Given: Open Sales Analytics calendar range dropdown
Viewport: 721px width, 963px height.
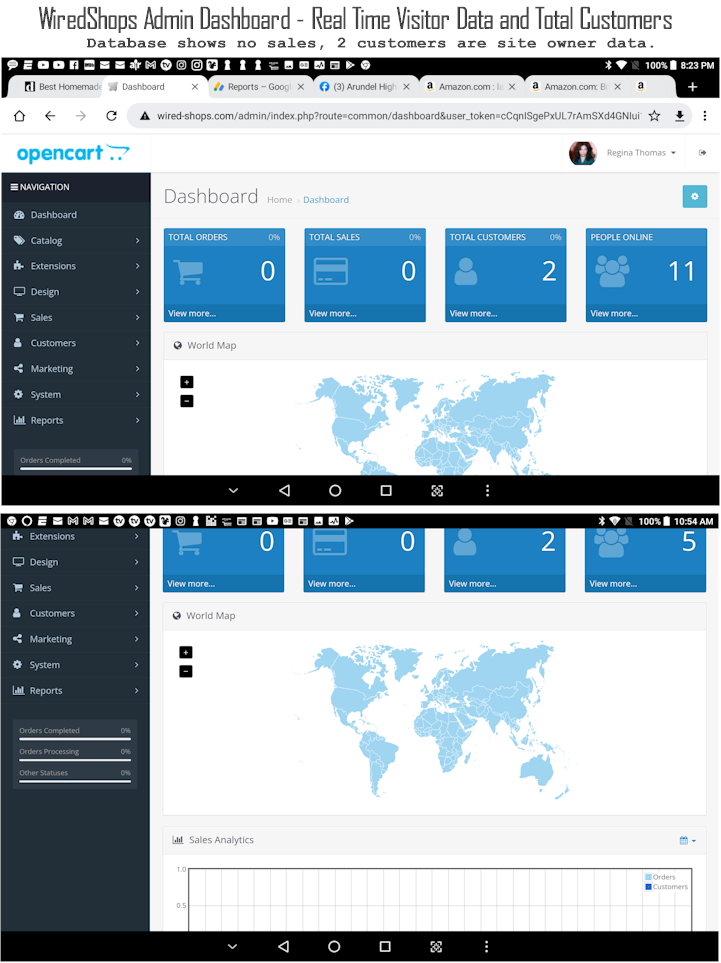Looking at the screenshot, I should tap(687, 840).
